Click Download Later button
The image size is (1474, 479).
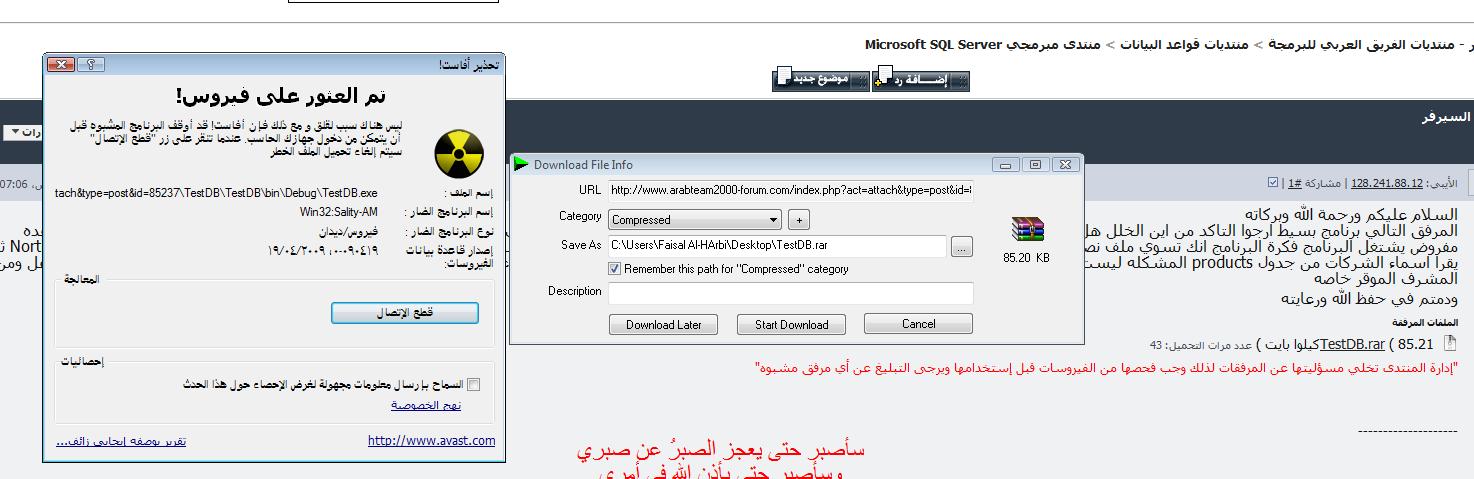point(663,324)
